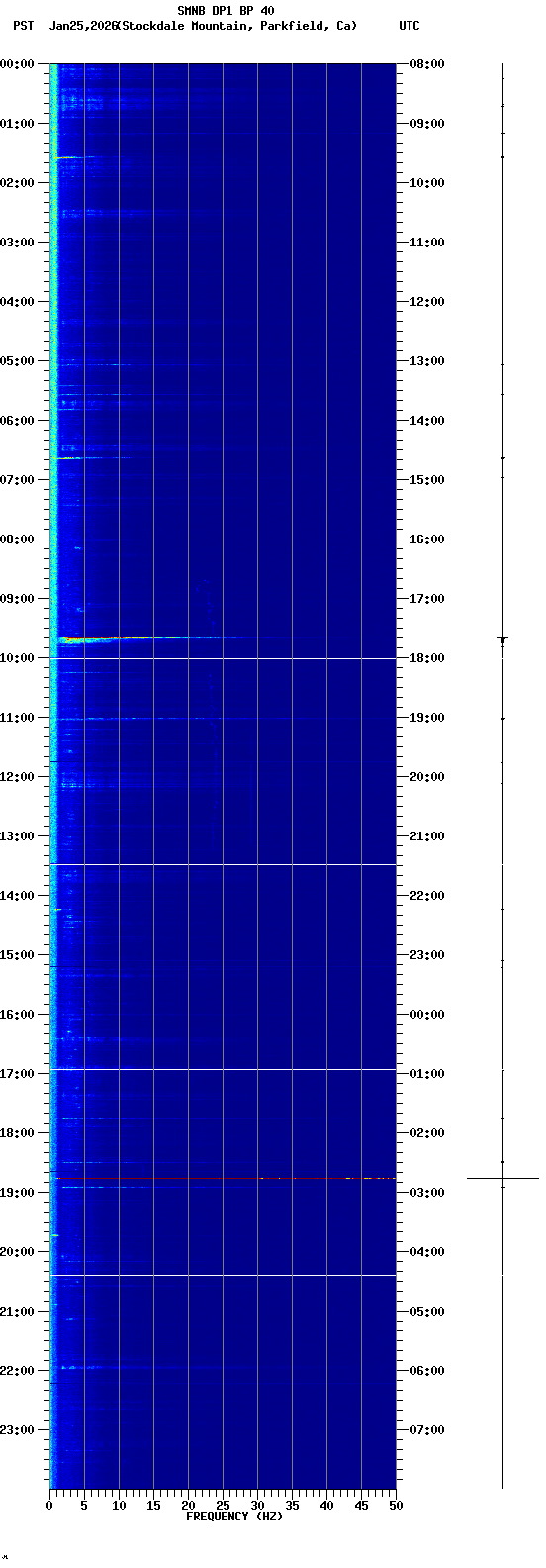The width and height of the screenshot is (546, 1568).
Task: Click the PST 10:00 time label
Action: 18,658
